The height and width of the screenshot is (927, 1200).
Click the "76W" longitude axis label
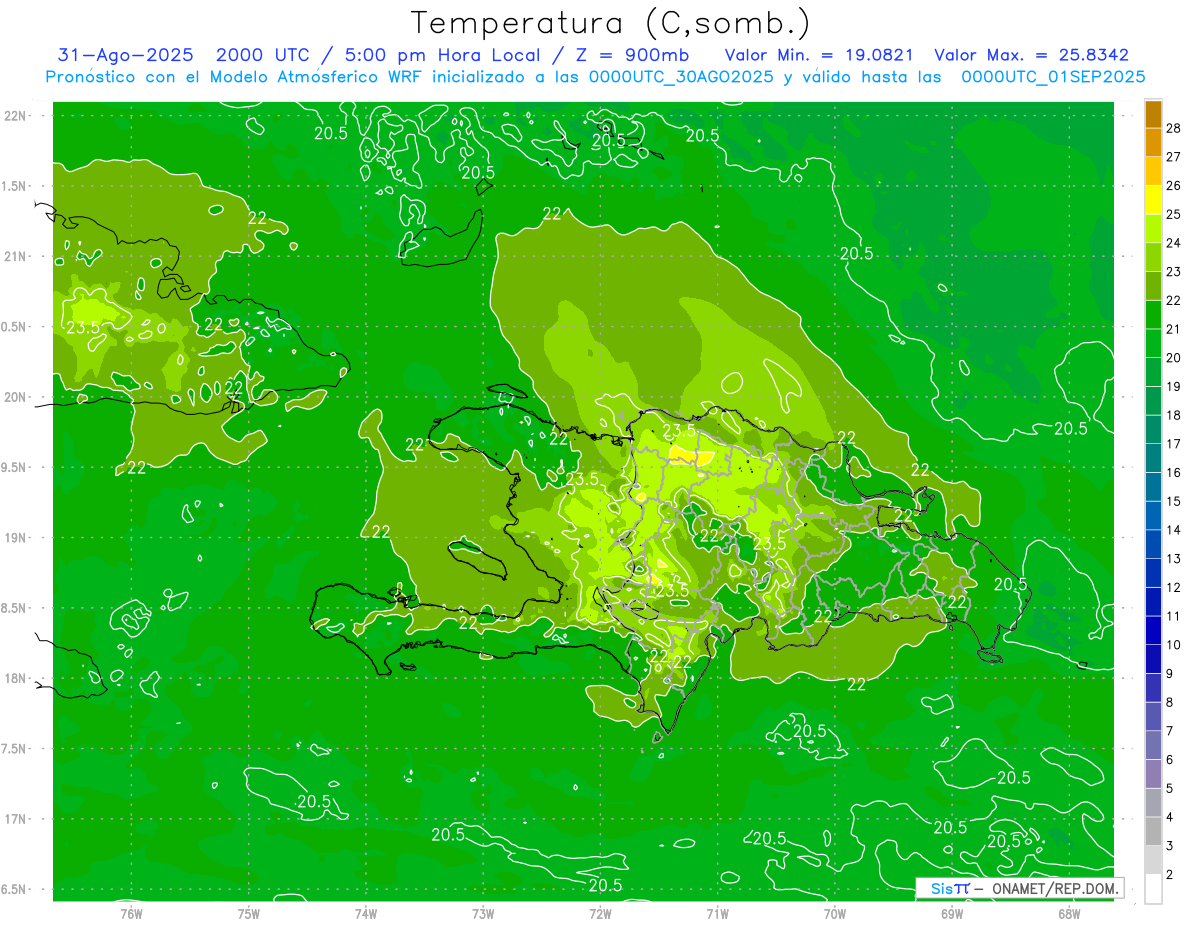[131, 913]
